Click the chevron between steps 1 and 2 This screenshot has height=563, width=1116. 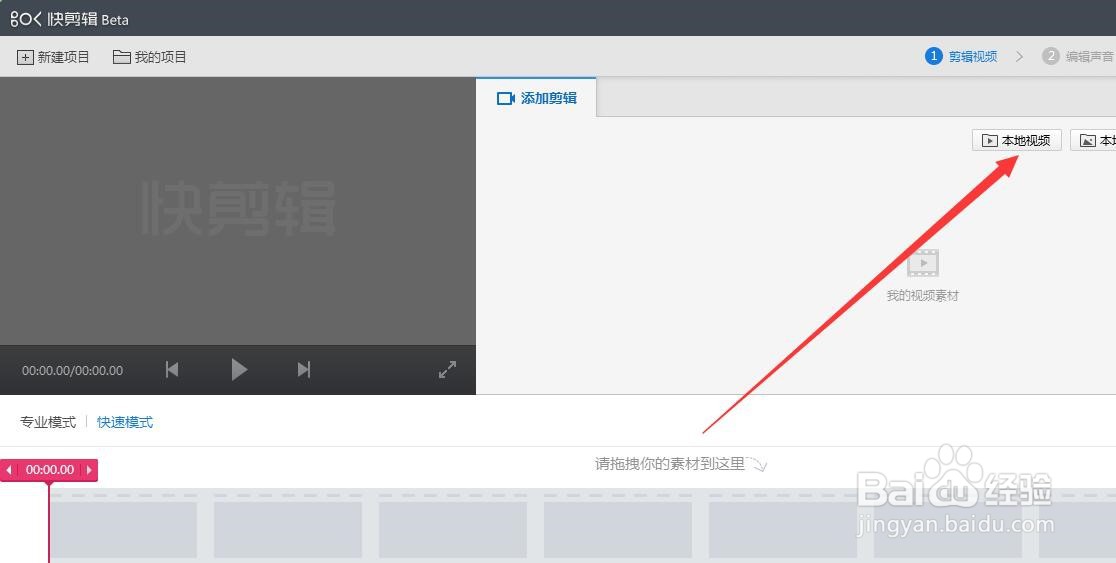tap(1019, 56)
